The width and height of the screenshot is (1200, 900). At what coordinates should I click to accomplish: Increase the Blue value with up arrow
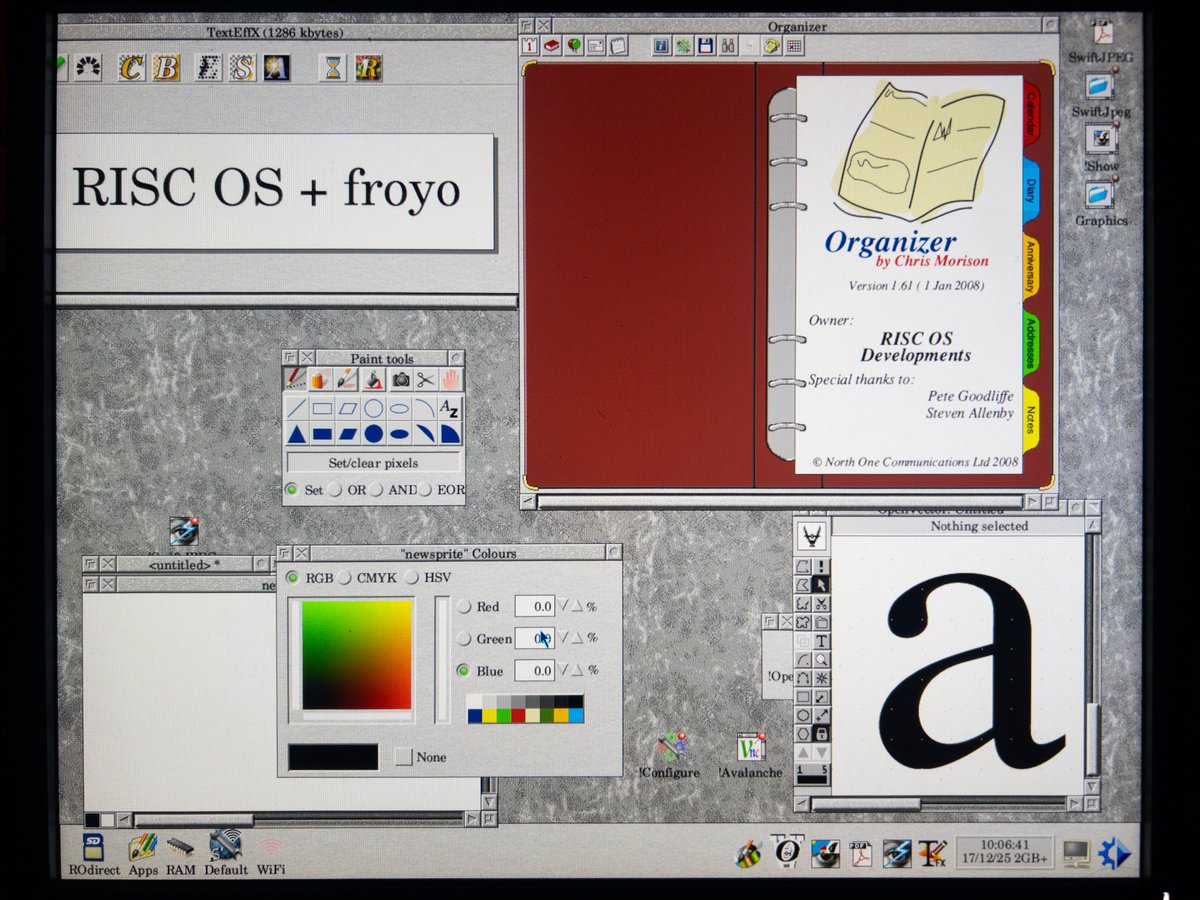[577, 670]
